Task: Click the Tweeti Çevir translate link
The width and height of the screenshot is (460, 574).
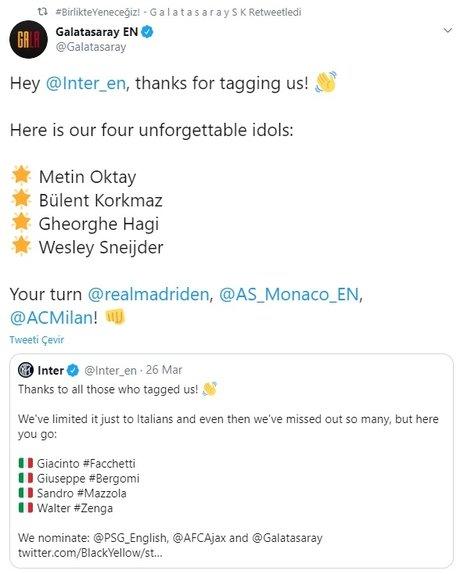Action: (37, 340)
